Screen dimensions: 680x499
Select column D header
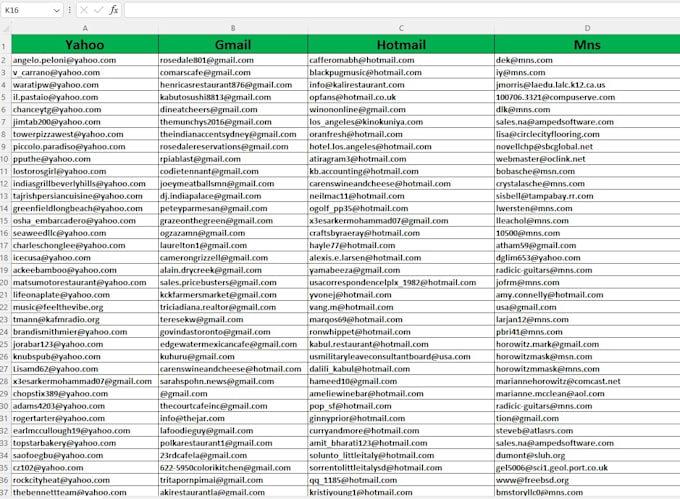click(587, 28)
